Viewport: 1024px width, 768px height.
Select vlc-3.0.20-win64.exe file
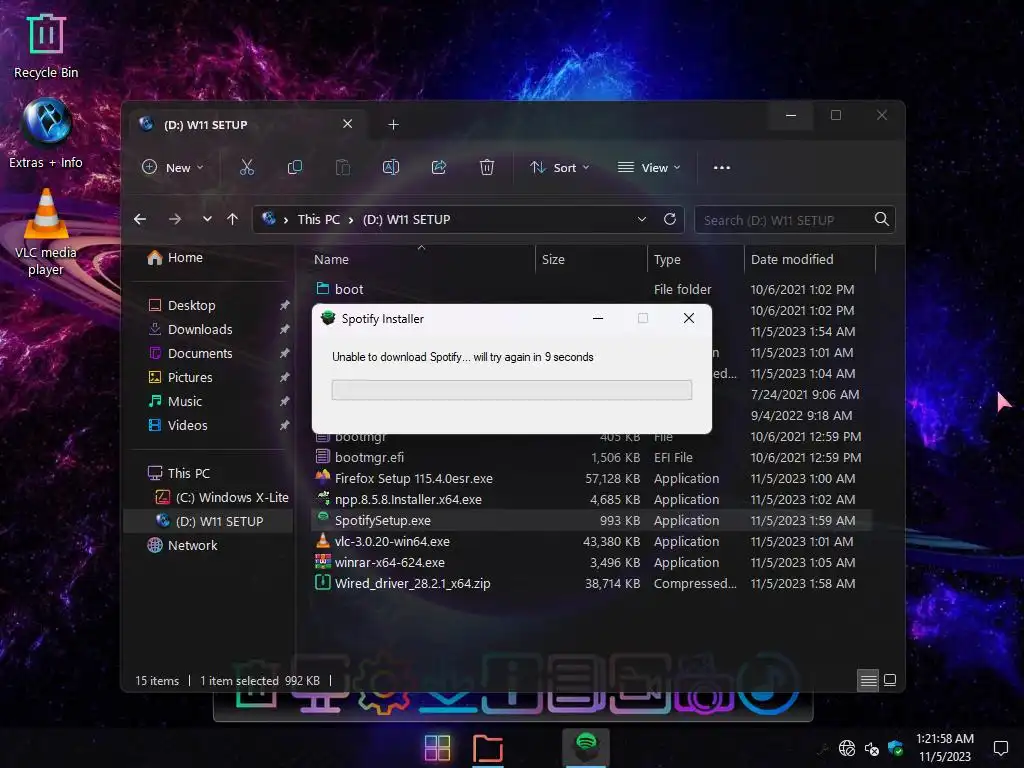[591, 541]
